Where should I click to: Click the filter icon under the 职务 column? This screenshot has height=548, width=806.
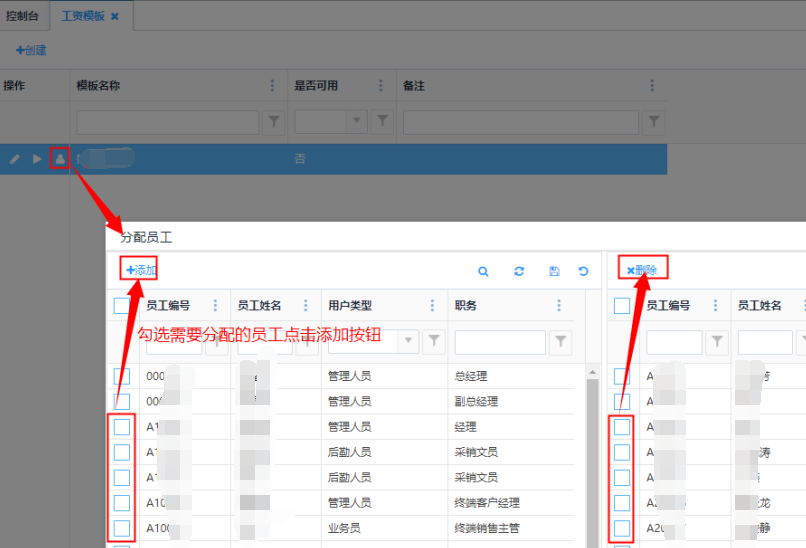point(562,342)
